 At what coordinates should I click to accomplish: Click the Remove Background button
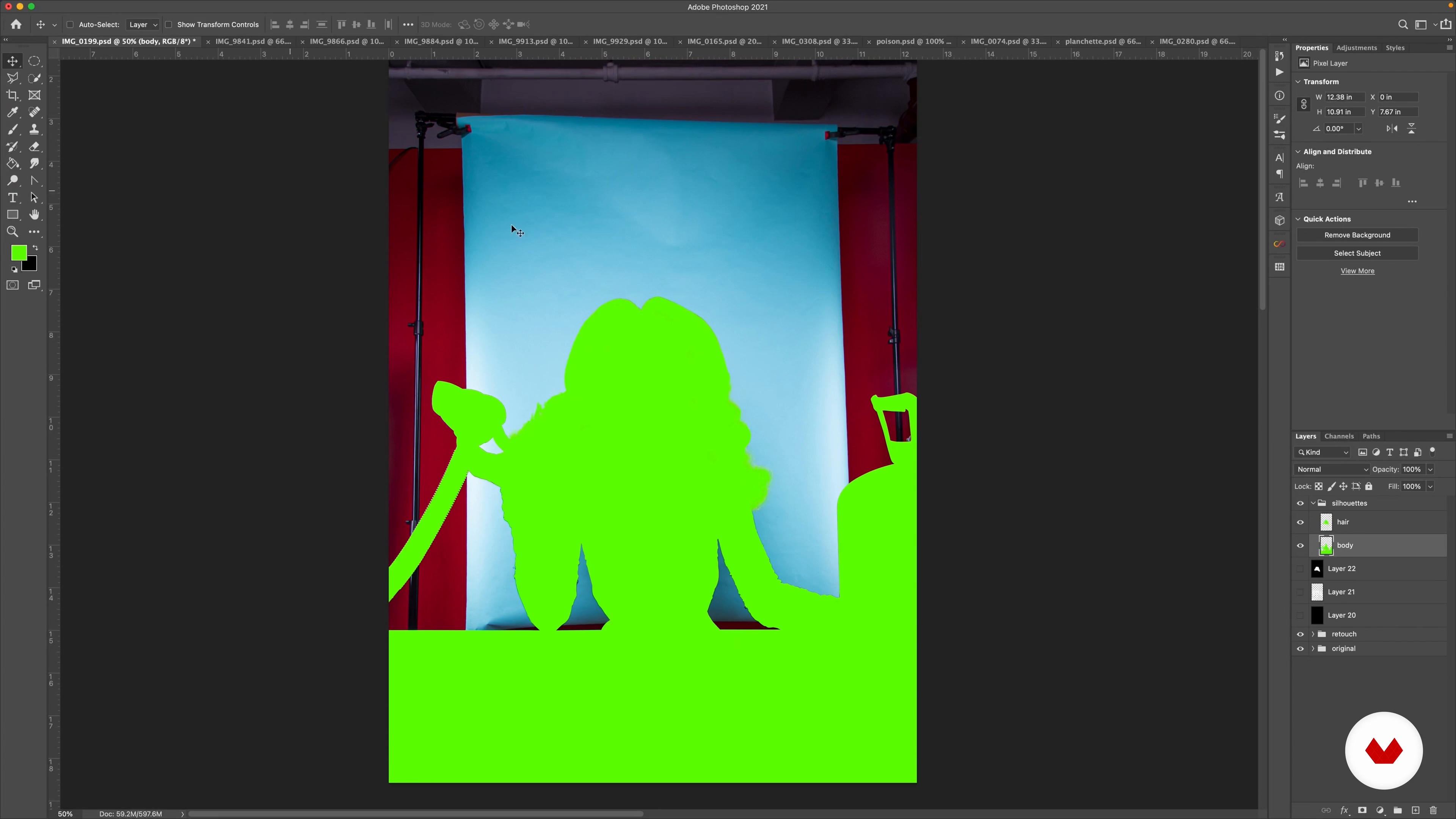coord(1357,235)
